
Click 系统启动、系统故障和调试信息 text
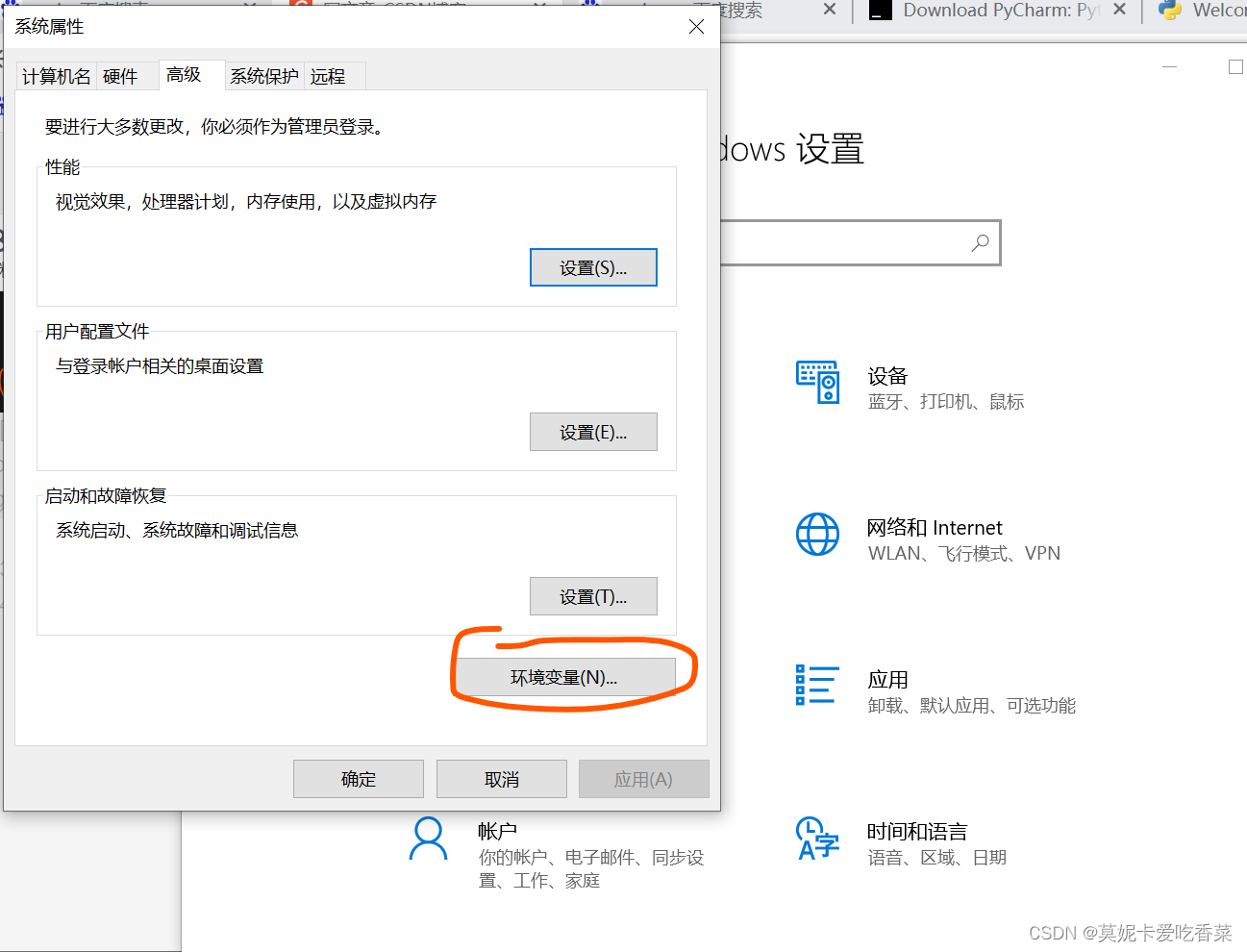coord(177,531)
